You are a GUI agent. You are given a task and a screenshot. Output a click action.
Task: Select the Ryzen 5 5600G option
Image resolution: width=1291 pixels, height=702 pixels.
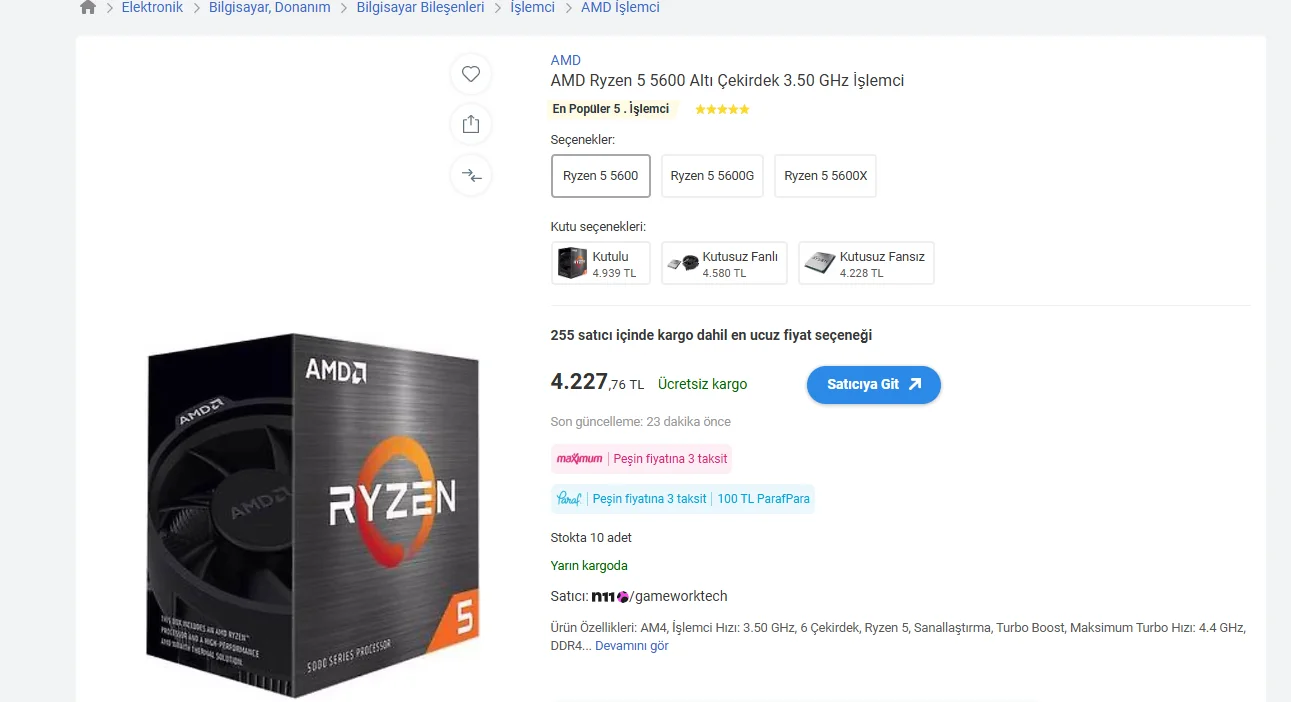[x=712, y=176]
